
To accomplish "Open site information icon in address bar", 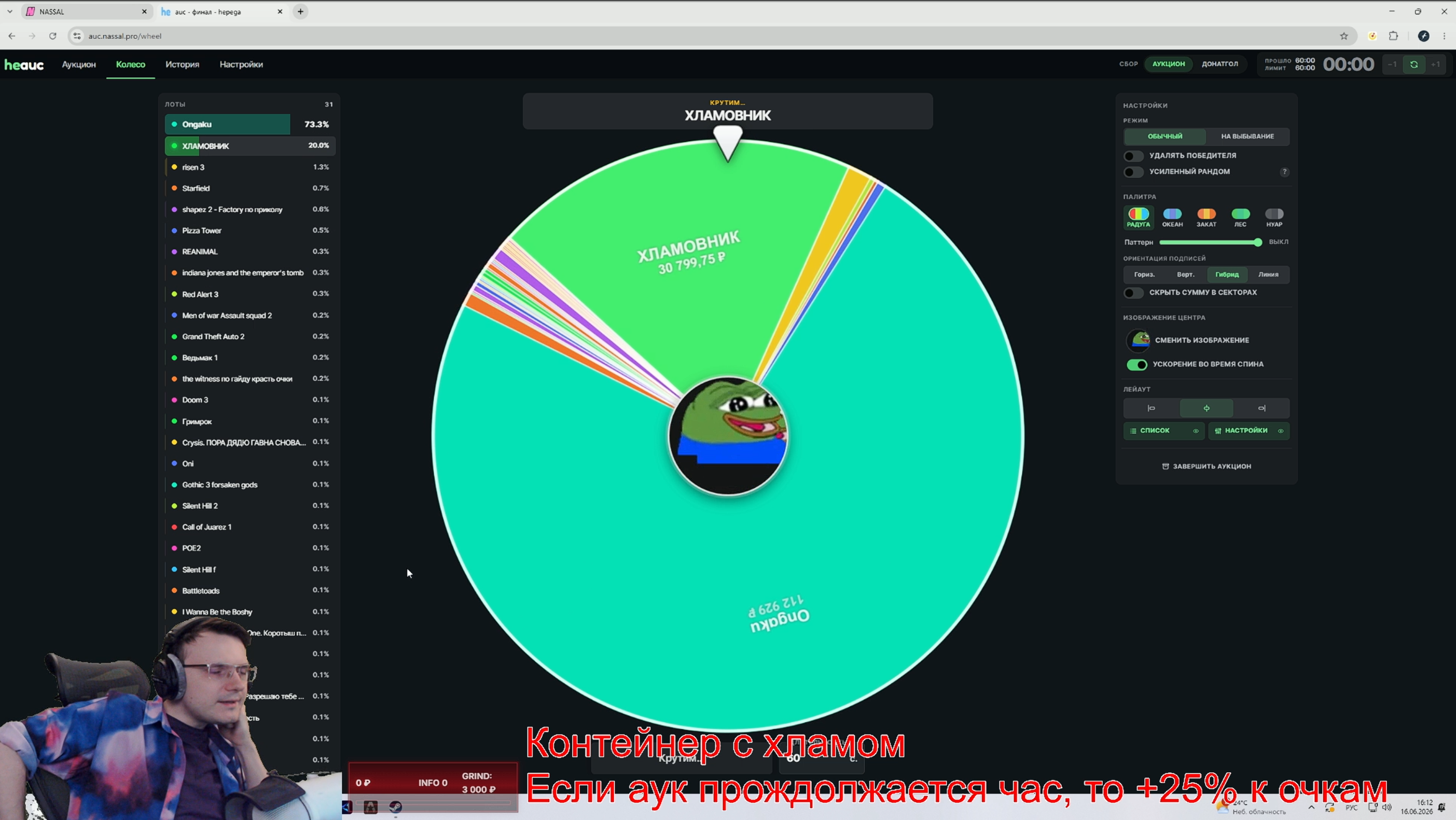I will 77,36.
